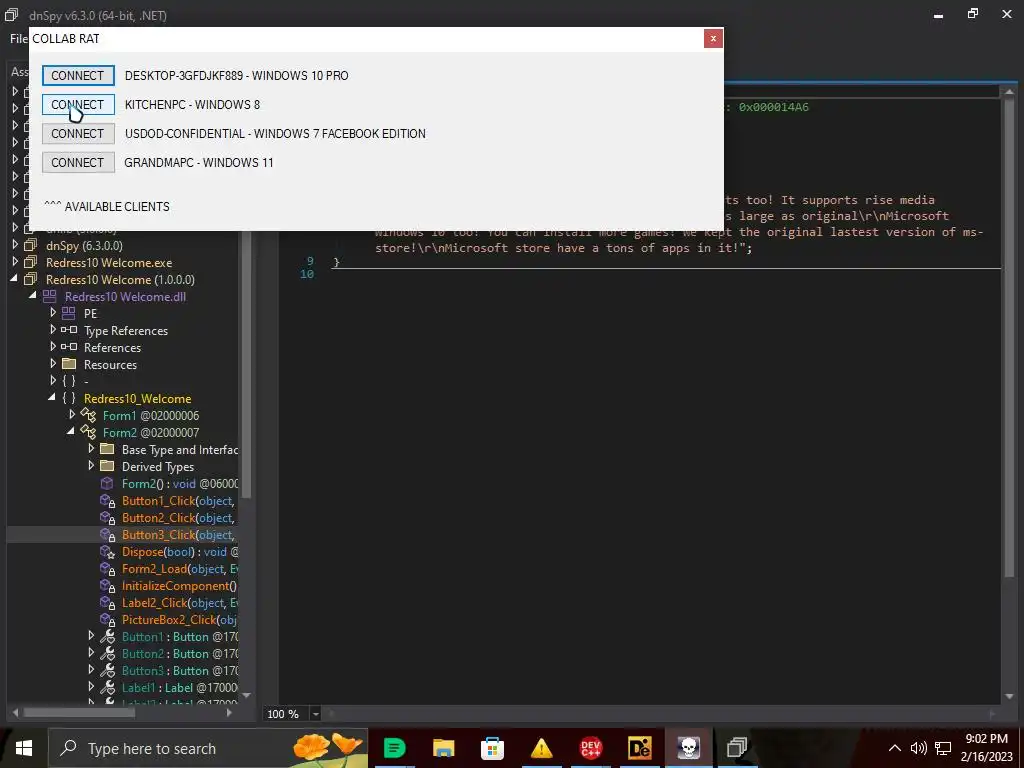Expand the Form1 class node
The width and height of the screenshot is (1024, 768).
(x=72, y=415)
